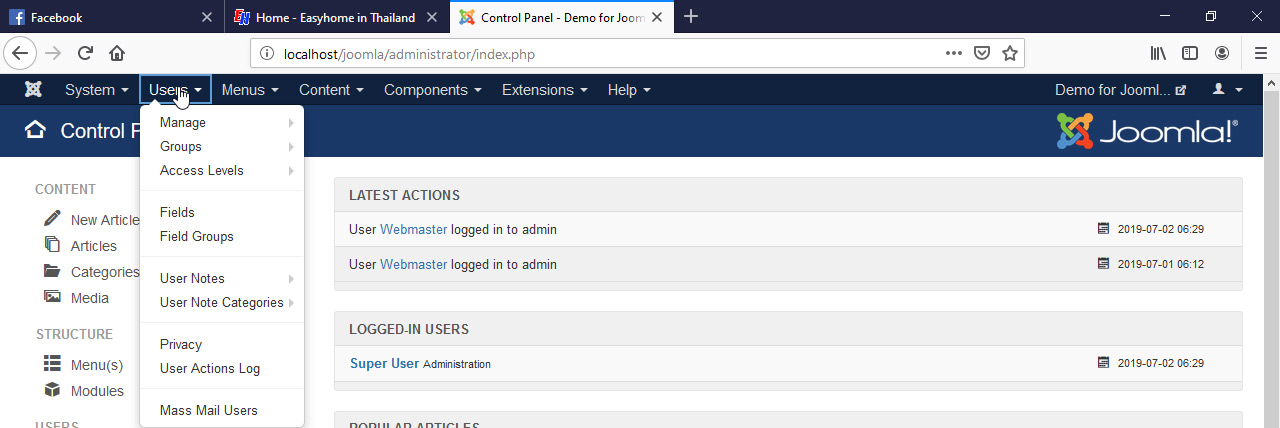Collapse the open Users menu
The width and height of the screenshot is (1280, 428).
176,90
